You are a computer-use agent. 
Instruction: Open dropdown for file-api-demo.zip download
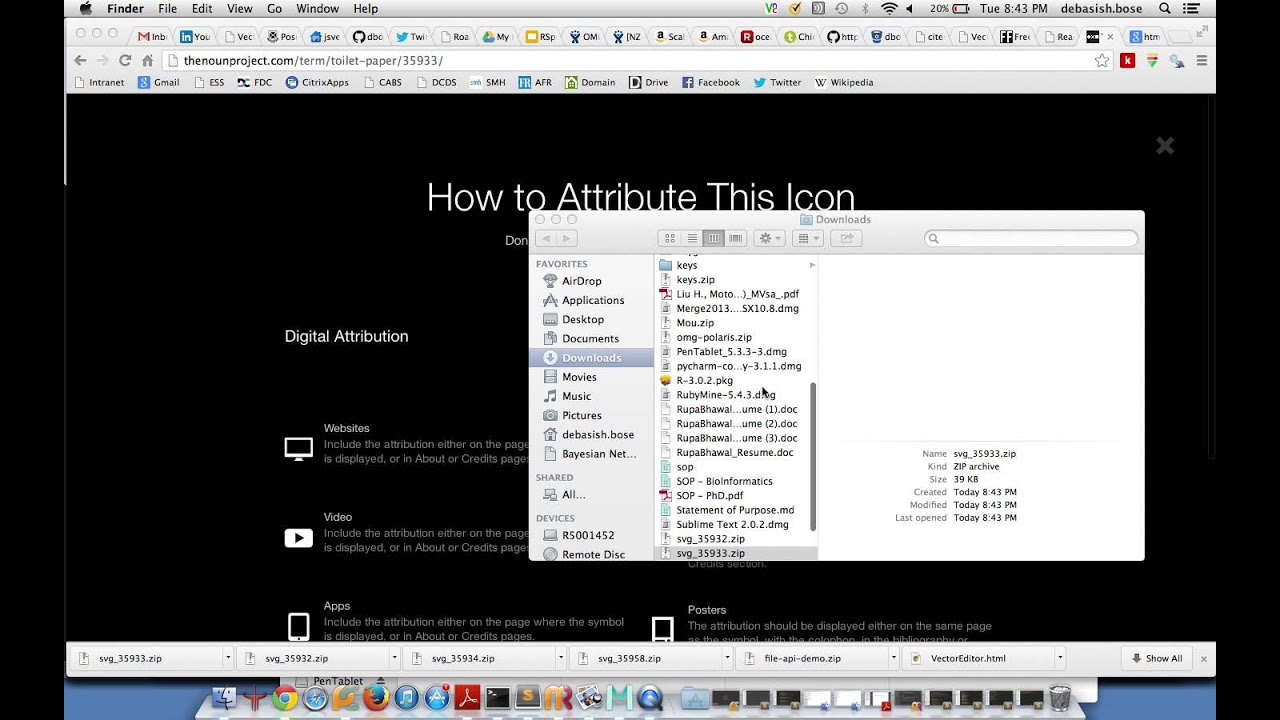click(x=893, y=658)
